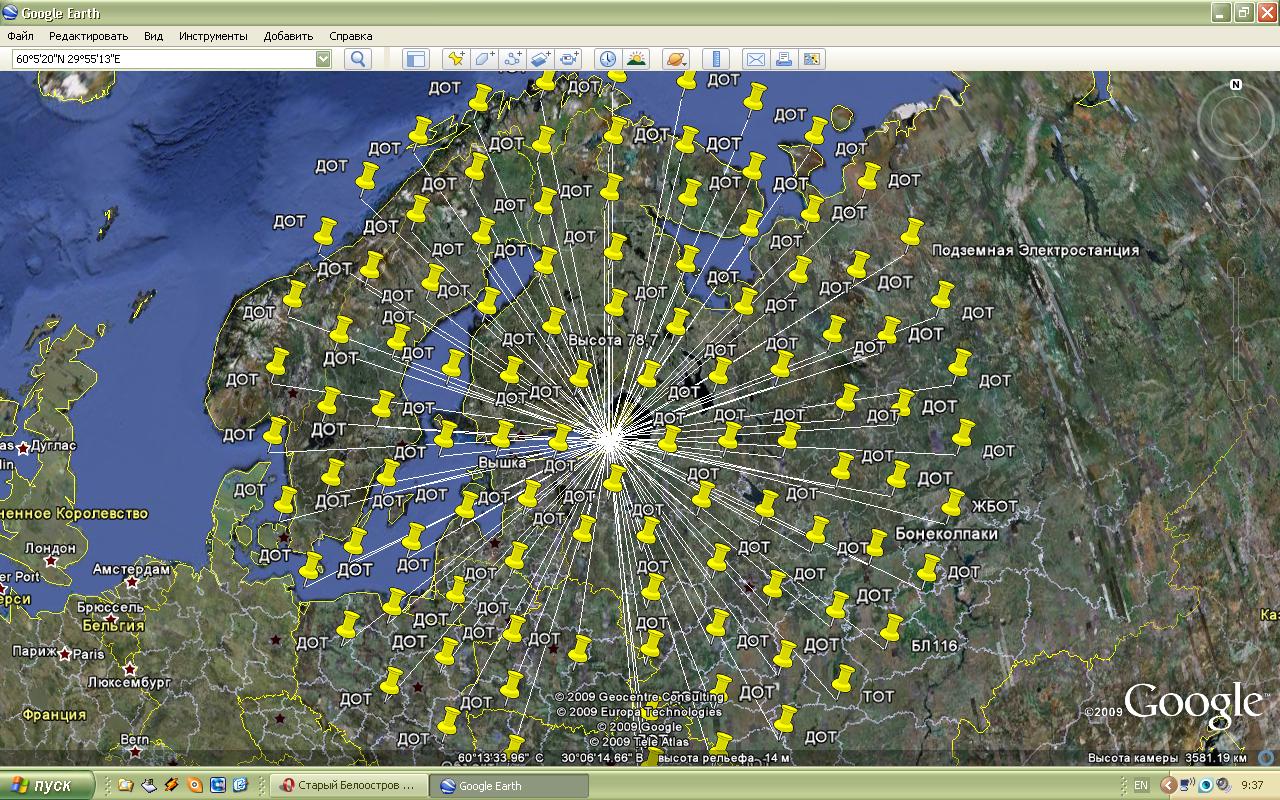Toggle the sidebar panel visibility

[415, 59]
